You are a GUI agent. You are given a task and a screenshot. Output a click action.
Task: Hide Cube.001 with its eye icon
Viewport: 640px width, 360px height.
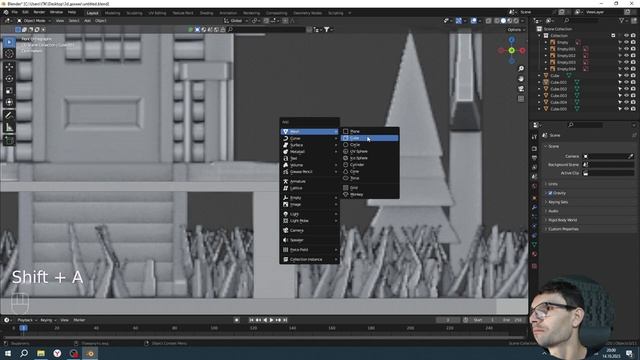[x=627, y=82]
